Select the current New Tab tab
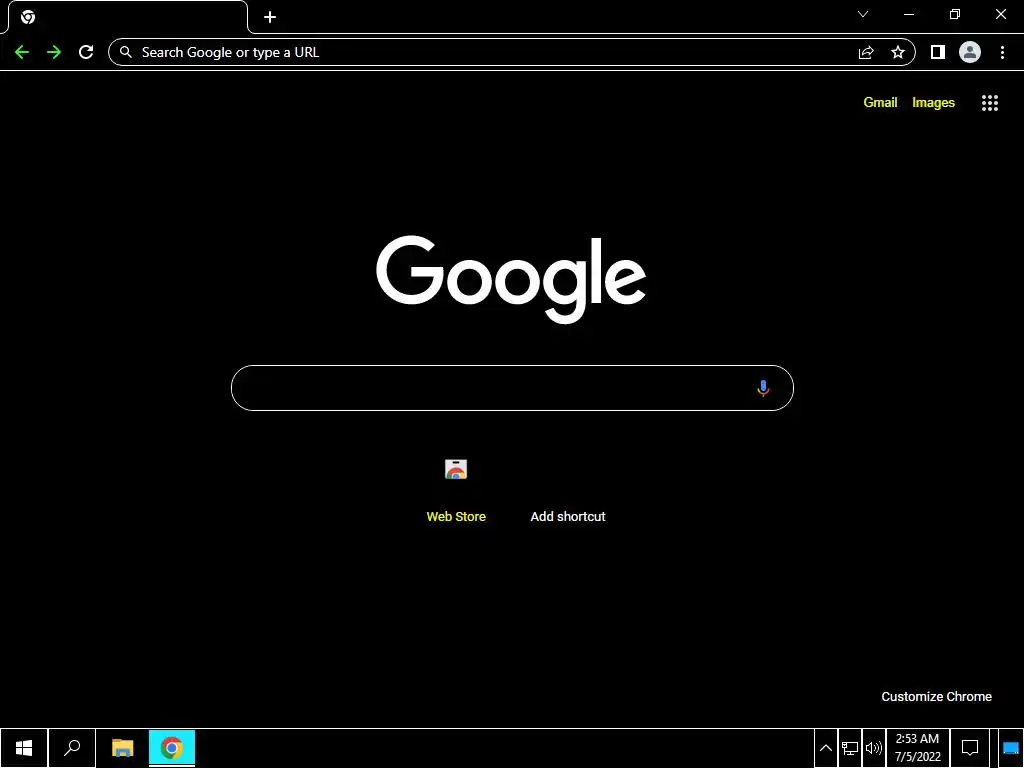Viewport: 1024px width, 768px height. click(x=127, y=17)
